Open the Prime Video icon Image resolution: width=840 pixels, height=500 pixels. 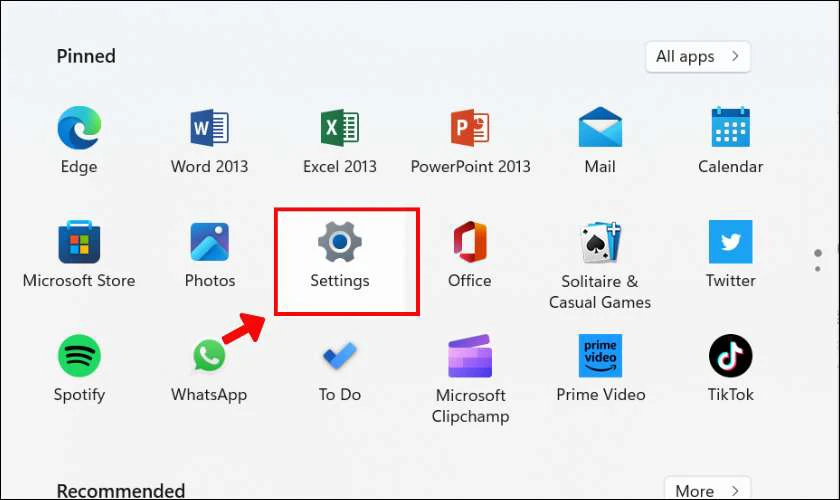[600, 356]
